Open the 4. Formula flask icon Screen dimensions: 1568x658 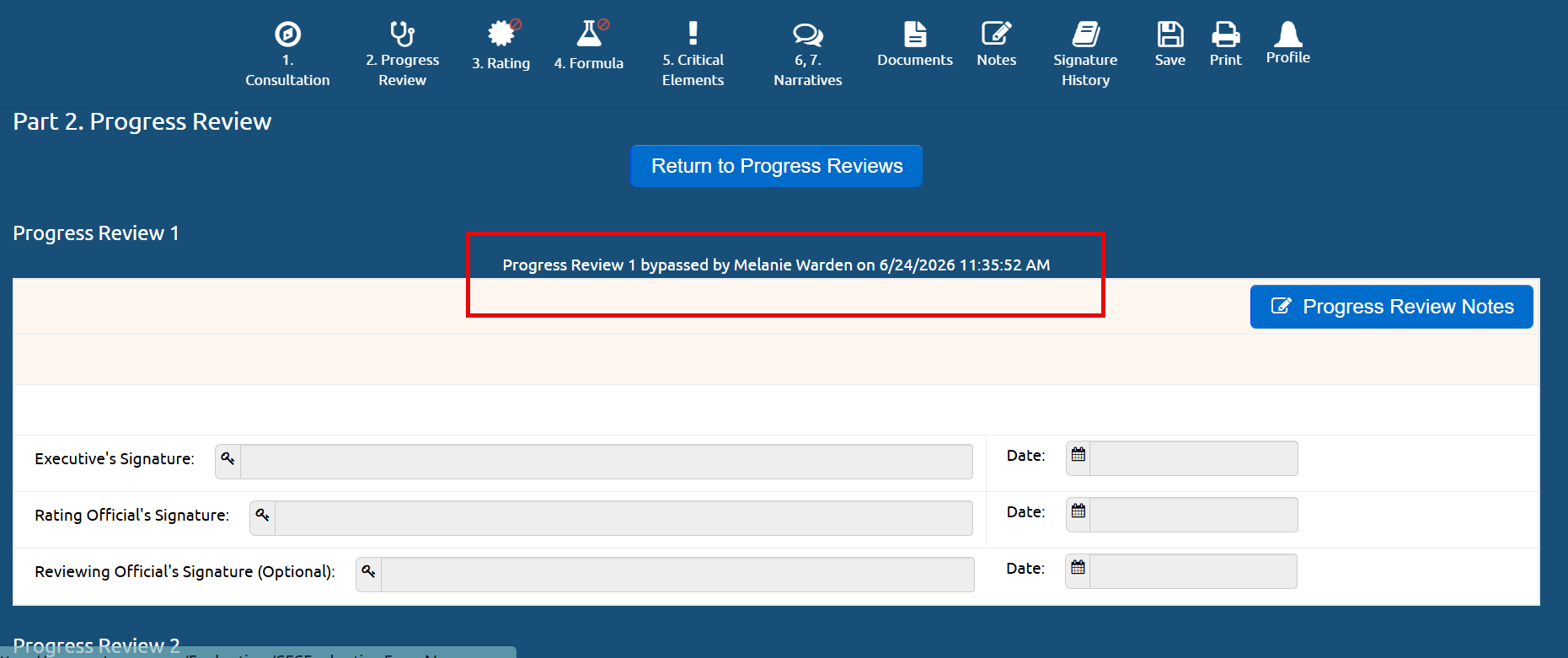(x=590, y=33)
